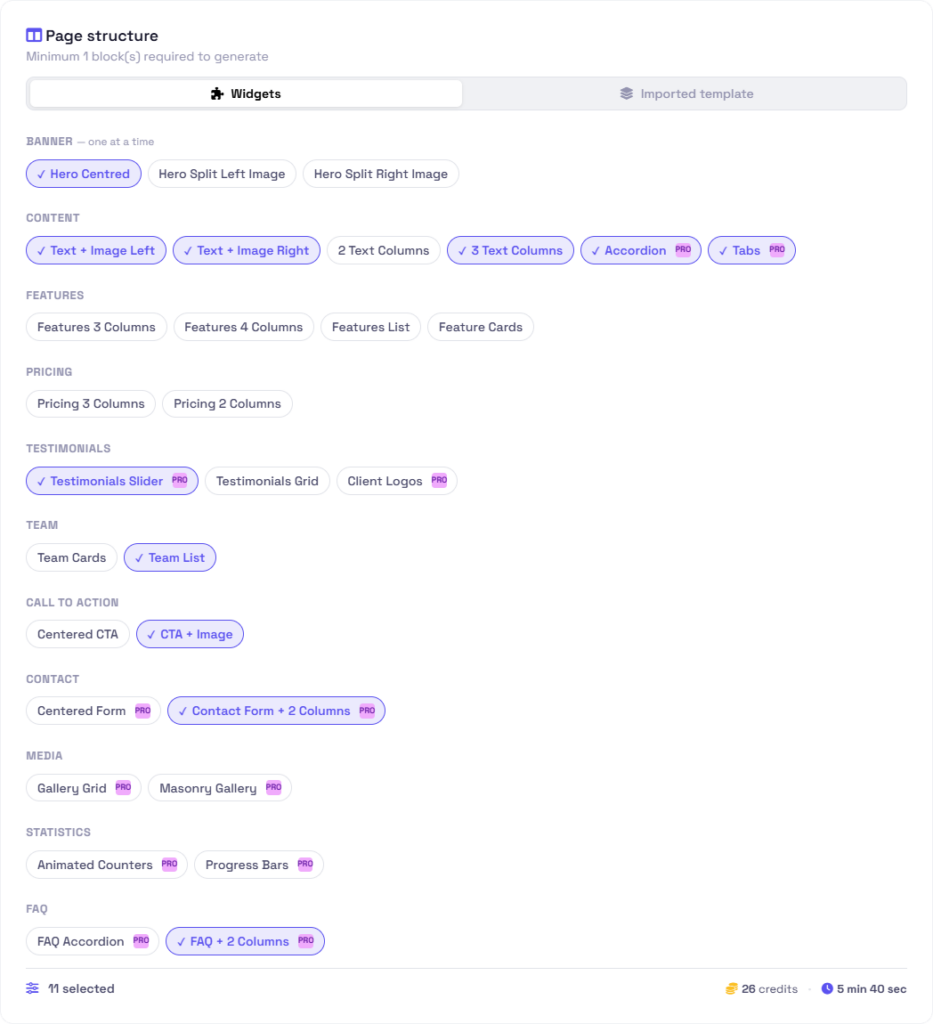Screen dimensions: 933x1024
Task: Enable the Features 3 Columns widget
Action: 96,327
